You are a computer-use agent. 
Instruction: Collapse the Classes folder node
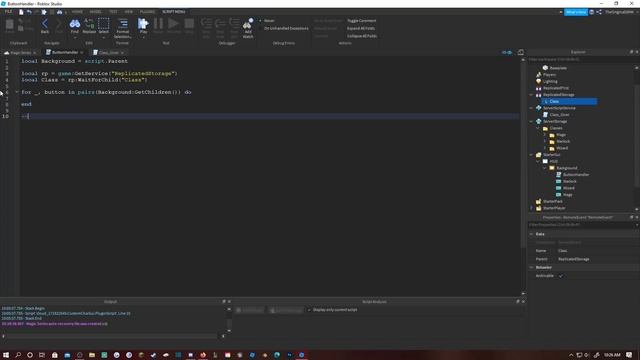coord(538,128)
